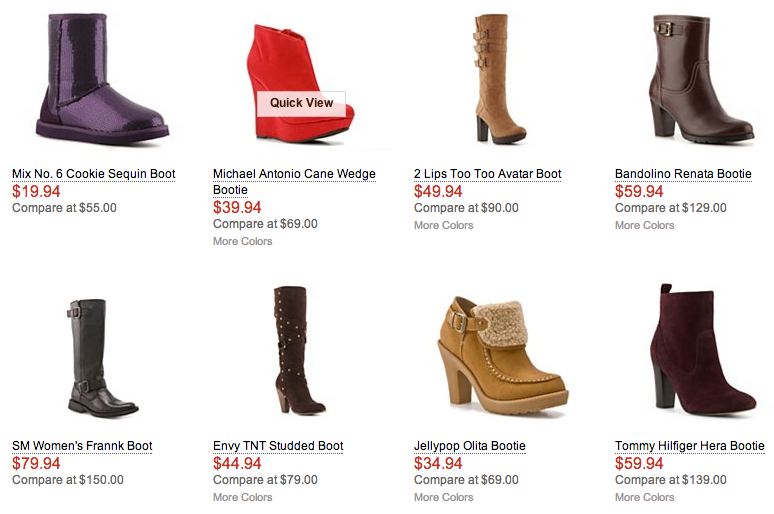Image resolution: width=774 pixels, height=514 pixels.
Task: Click the 2 Lips Too Too Avatar Boot title
Action: (x=487, y=174)
